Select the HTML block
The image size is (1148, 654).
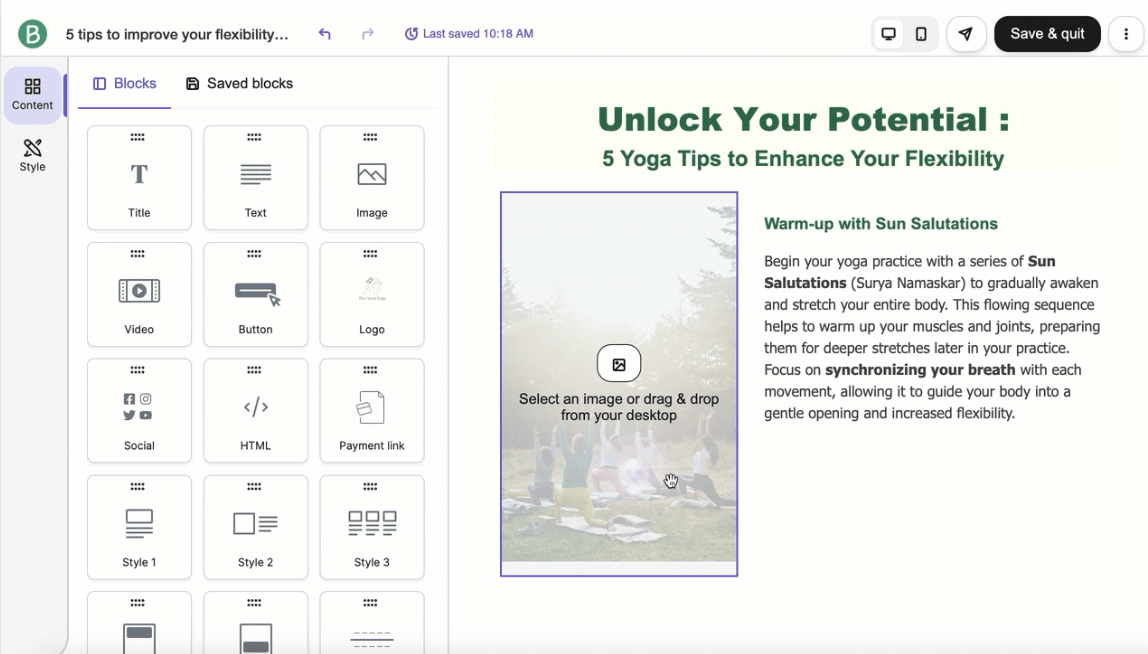pos(256,411)
